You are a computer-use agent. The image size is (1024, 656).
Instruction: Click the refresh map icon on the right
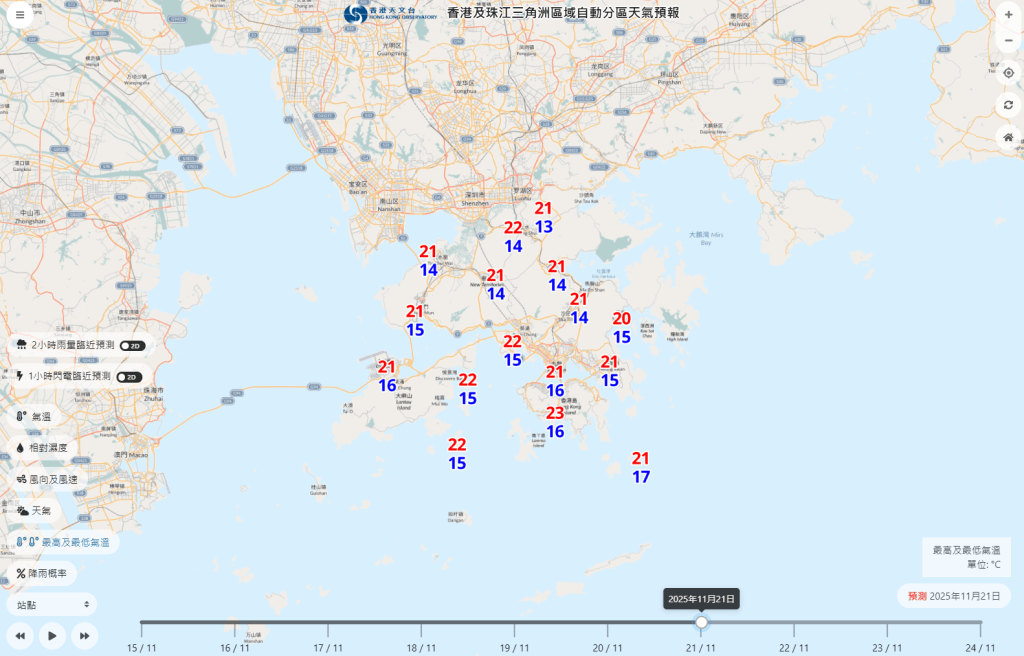click(x=1009, y=105)
